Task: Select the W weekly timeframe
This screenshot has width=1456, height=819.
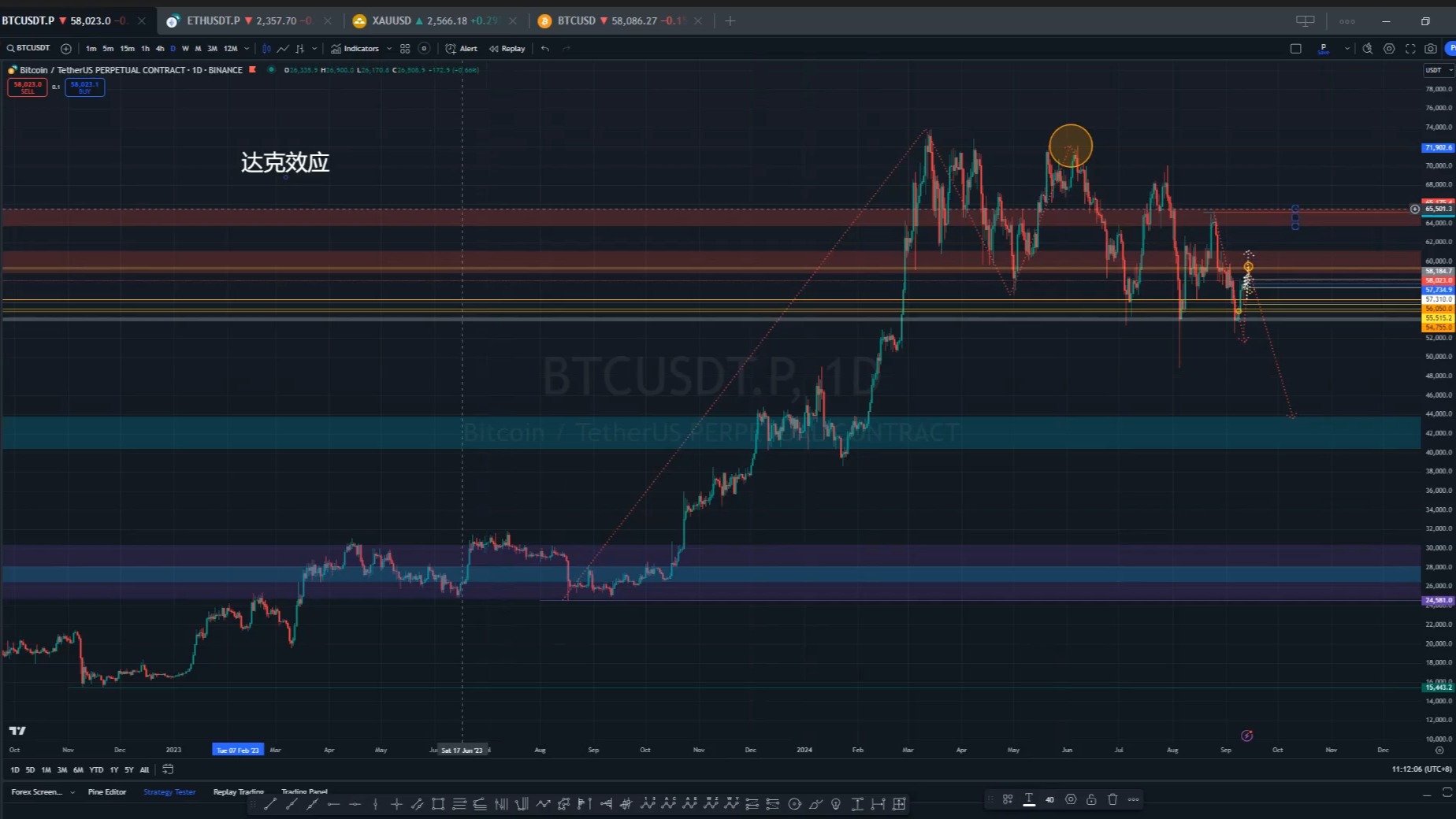Action: click(x=185, y=49)
